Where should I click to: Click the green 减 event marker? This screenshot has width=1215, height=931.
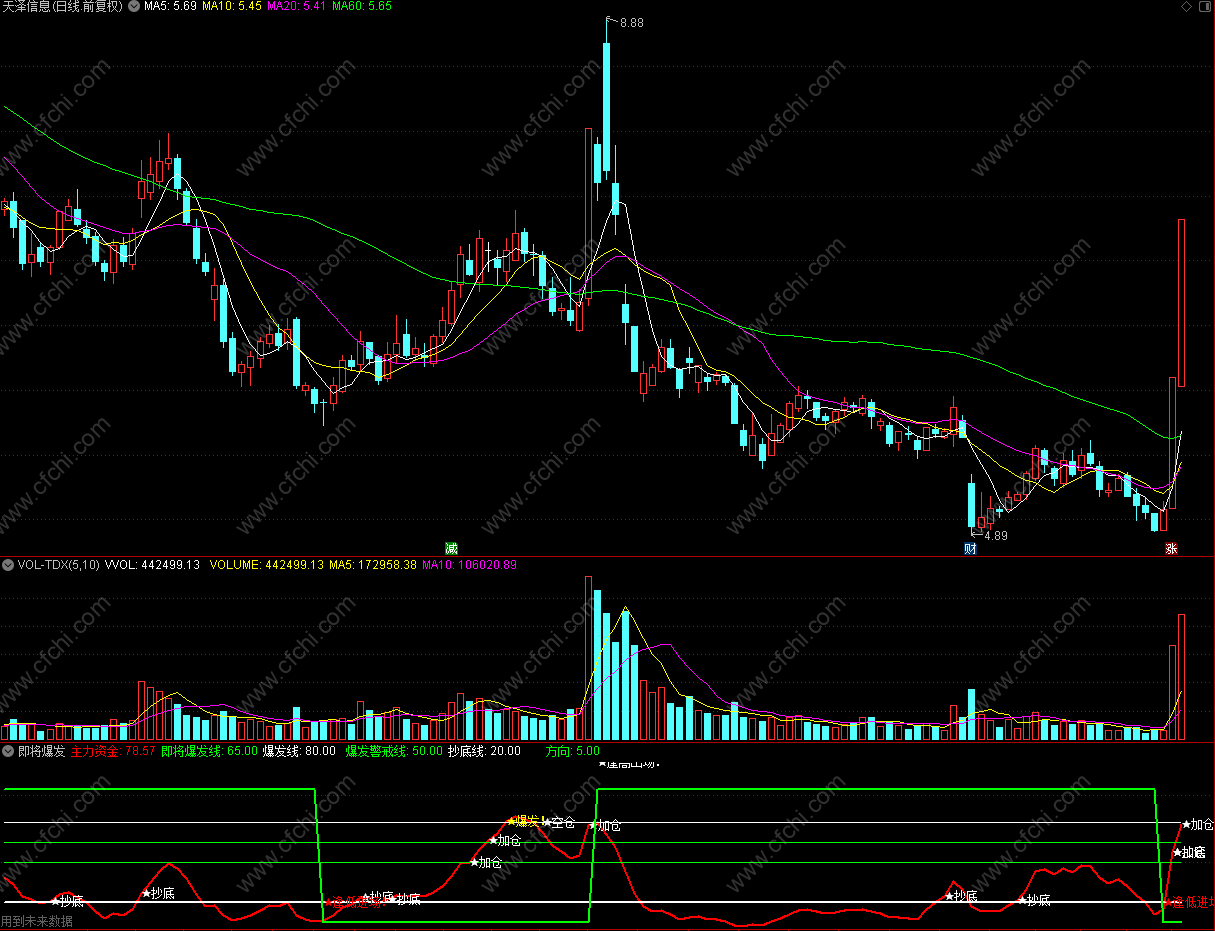coord(451,548)
